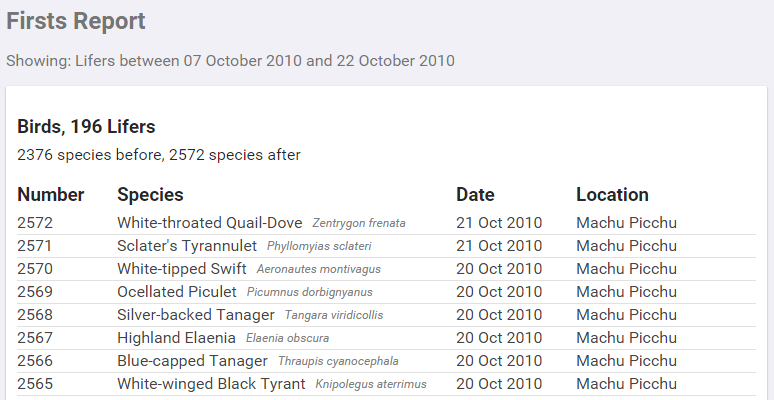Select White-winged Black Tyrant species name
This screenshot has height=400, width=774.
pyautogui.click(x=211, y=383)
